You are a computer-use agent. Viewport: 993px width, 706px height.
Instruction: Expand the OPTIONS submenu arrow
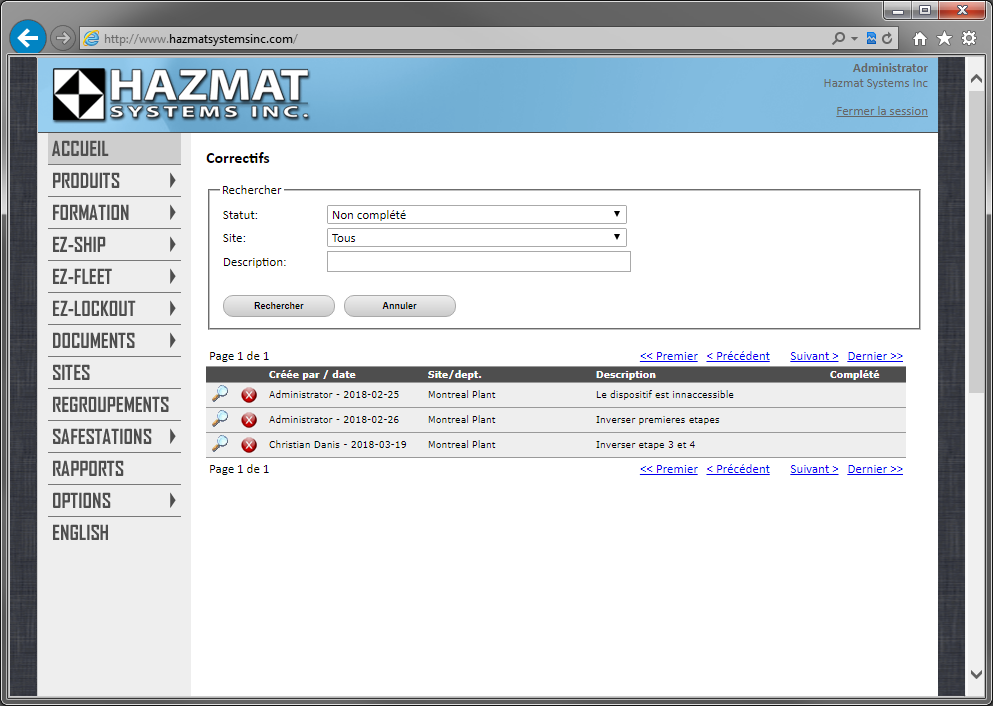(x=172, y=501)
